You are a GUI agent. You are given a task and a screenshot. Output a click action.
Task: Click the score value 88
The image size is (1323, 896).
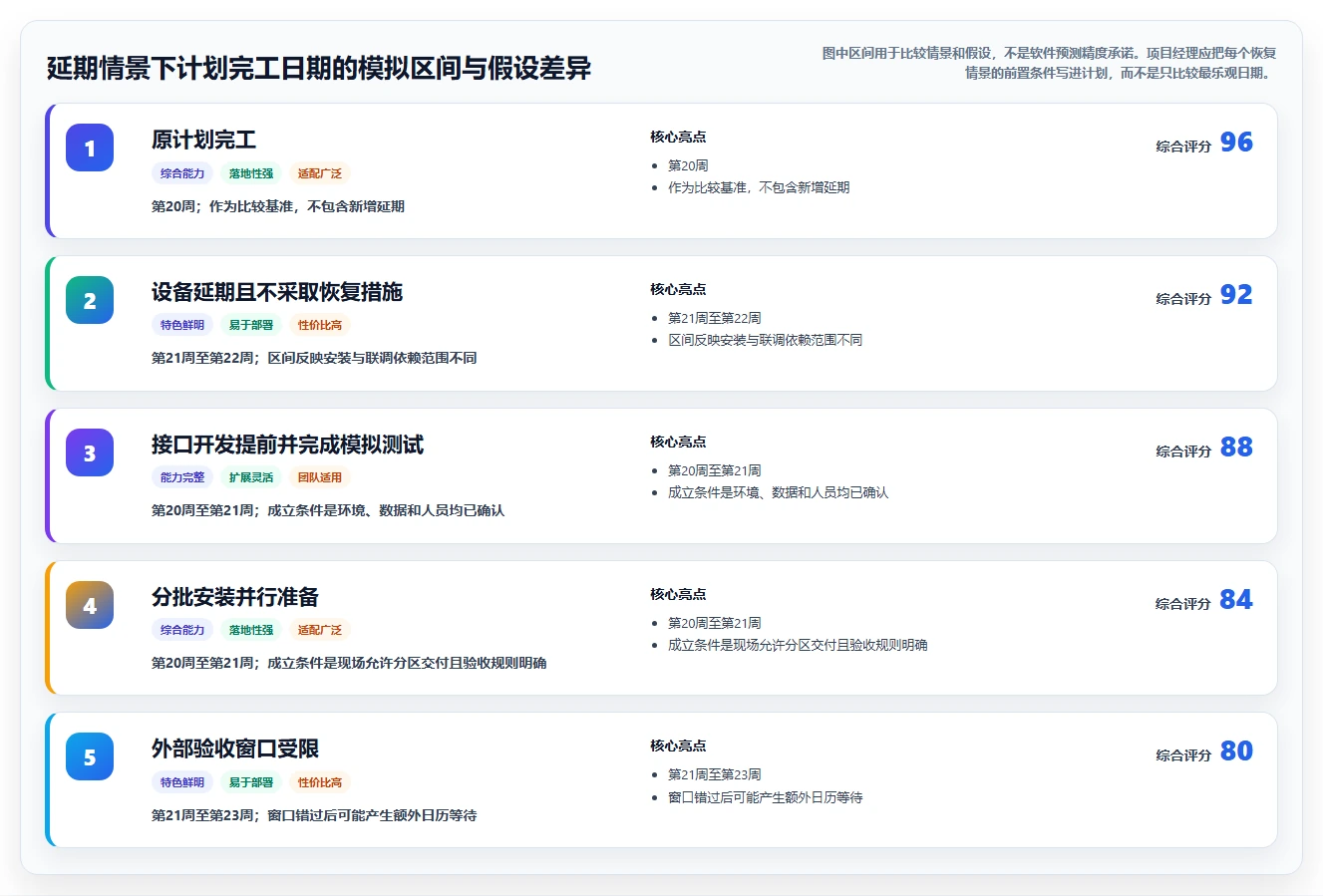1236,448
